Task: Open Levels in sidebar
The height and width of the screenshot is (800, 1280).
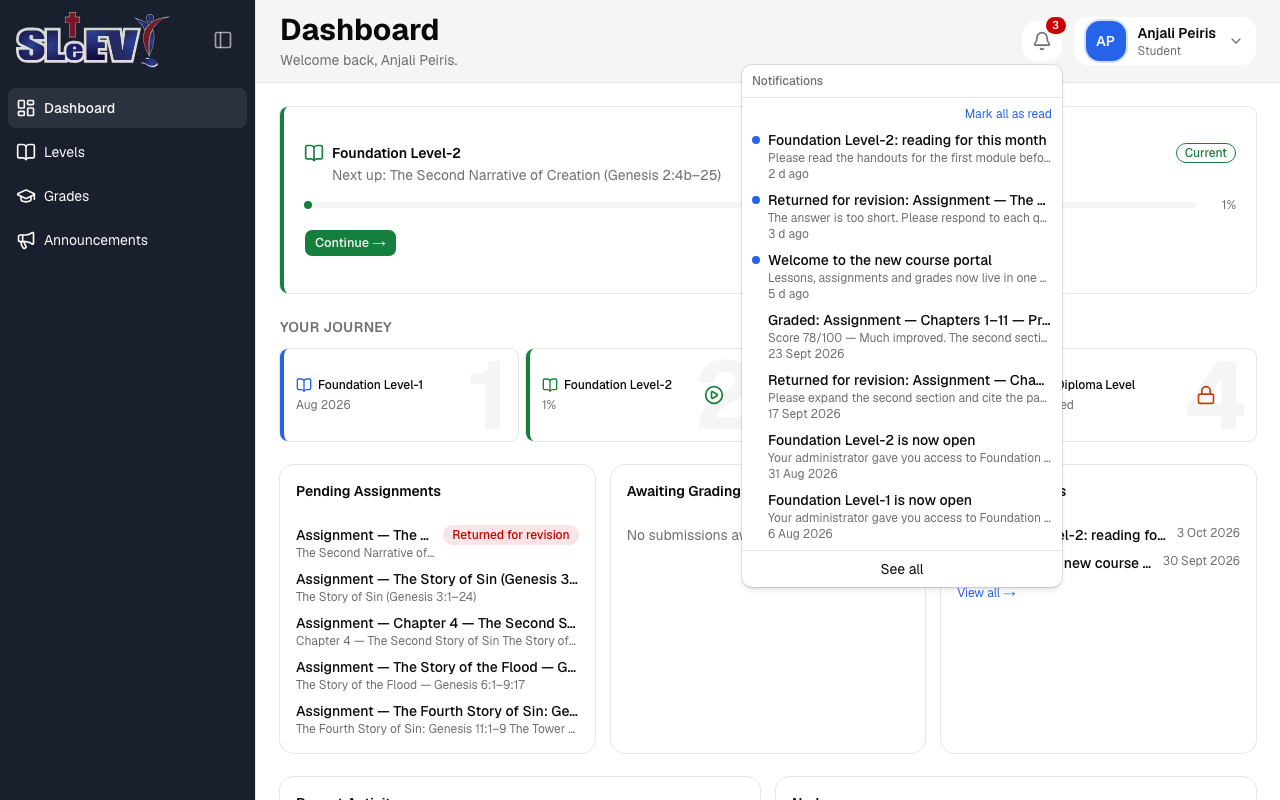Action: coord(127,152)
